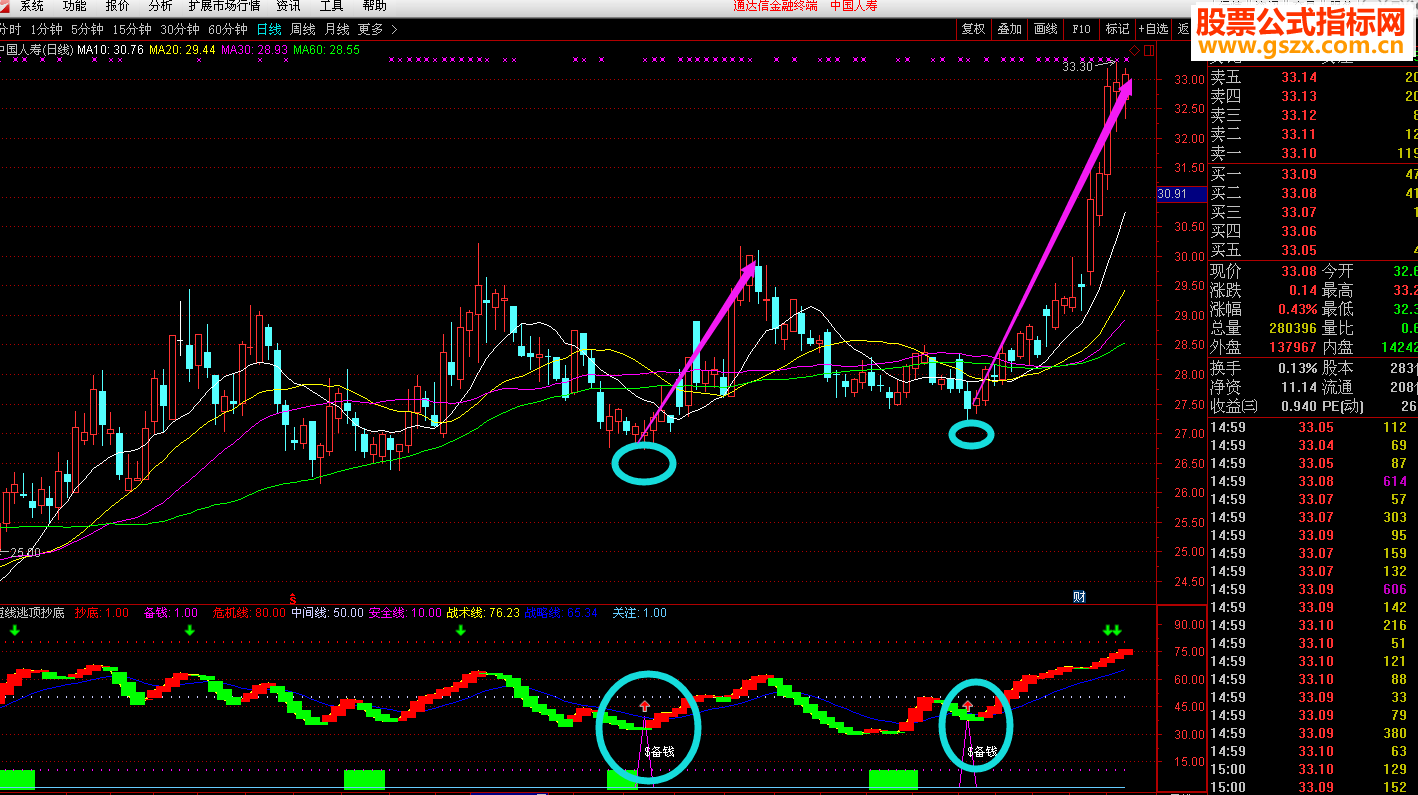
Task: Activate the 画线 drawing tool button
Action: click(x=1045, y=29)
